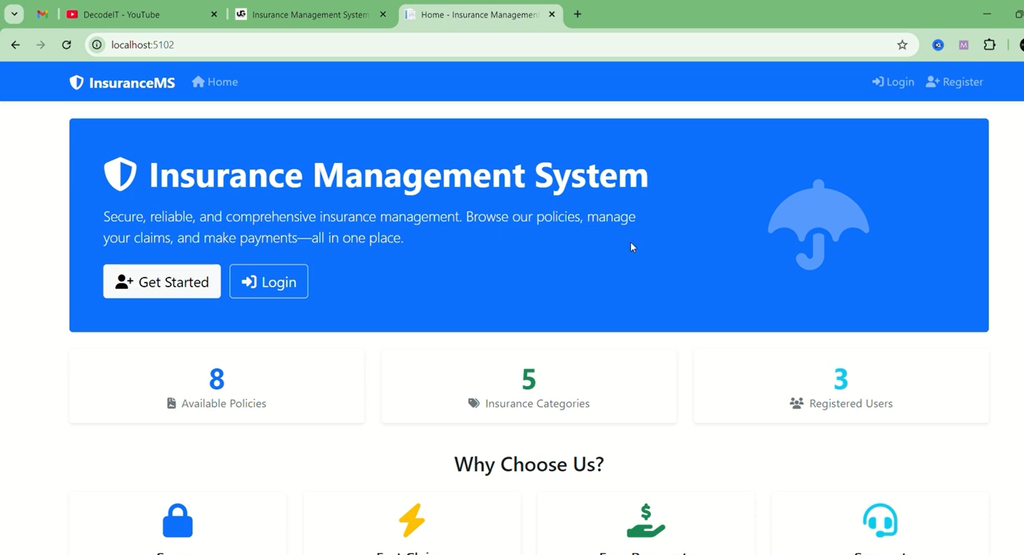Click the purple M extension icon
Screen dimensions: 1024x555
pyautogui.click(x=963, y=45)
